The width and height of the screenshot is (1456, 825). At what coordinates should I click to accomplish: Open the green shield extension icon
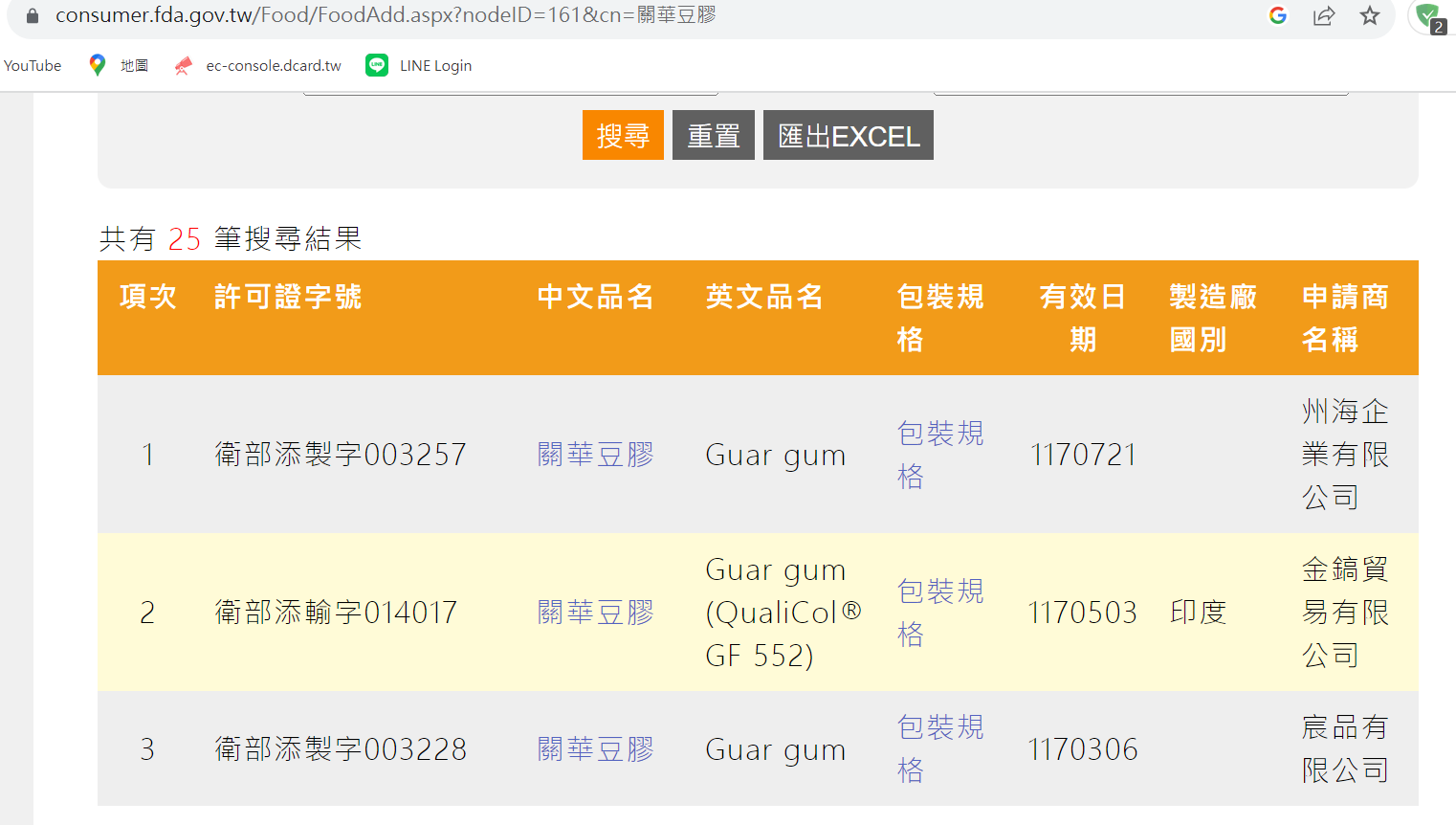(1431, 17)
